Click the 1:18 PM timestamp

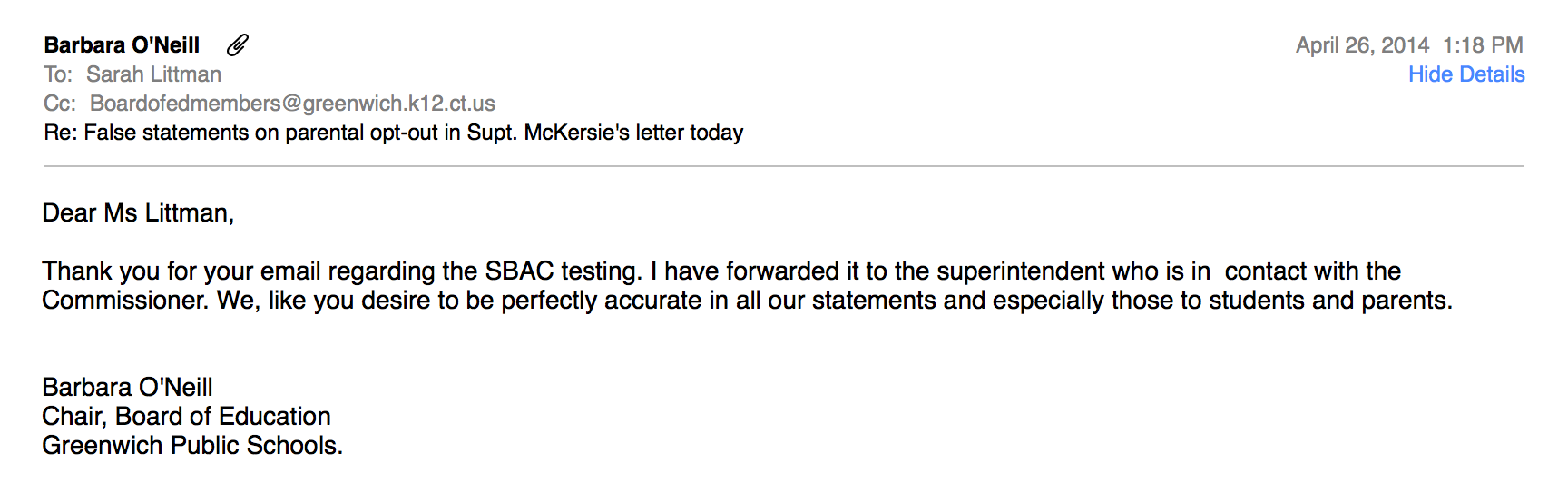tap(1483, 45)
